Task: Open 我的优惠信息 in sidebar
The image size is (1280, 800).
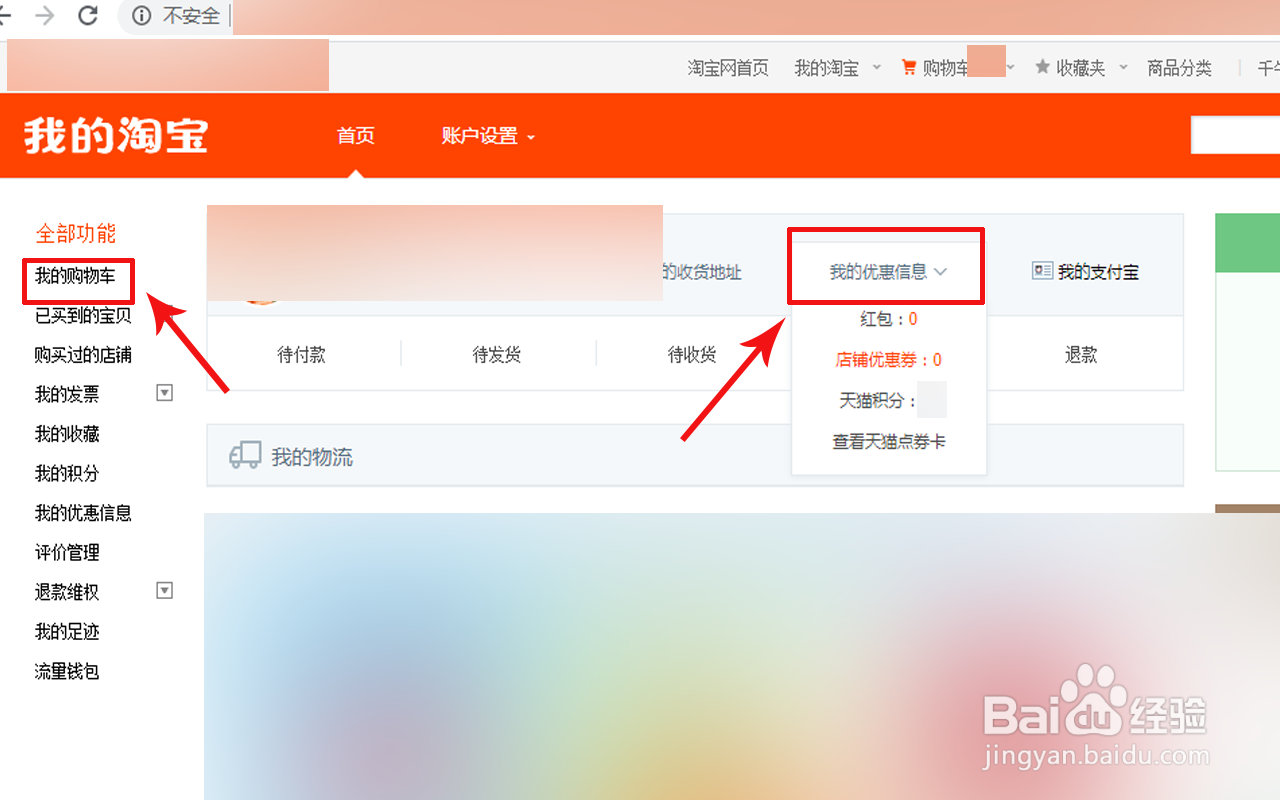Action: point(83,513)
